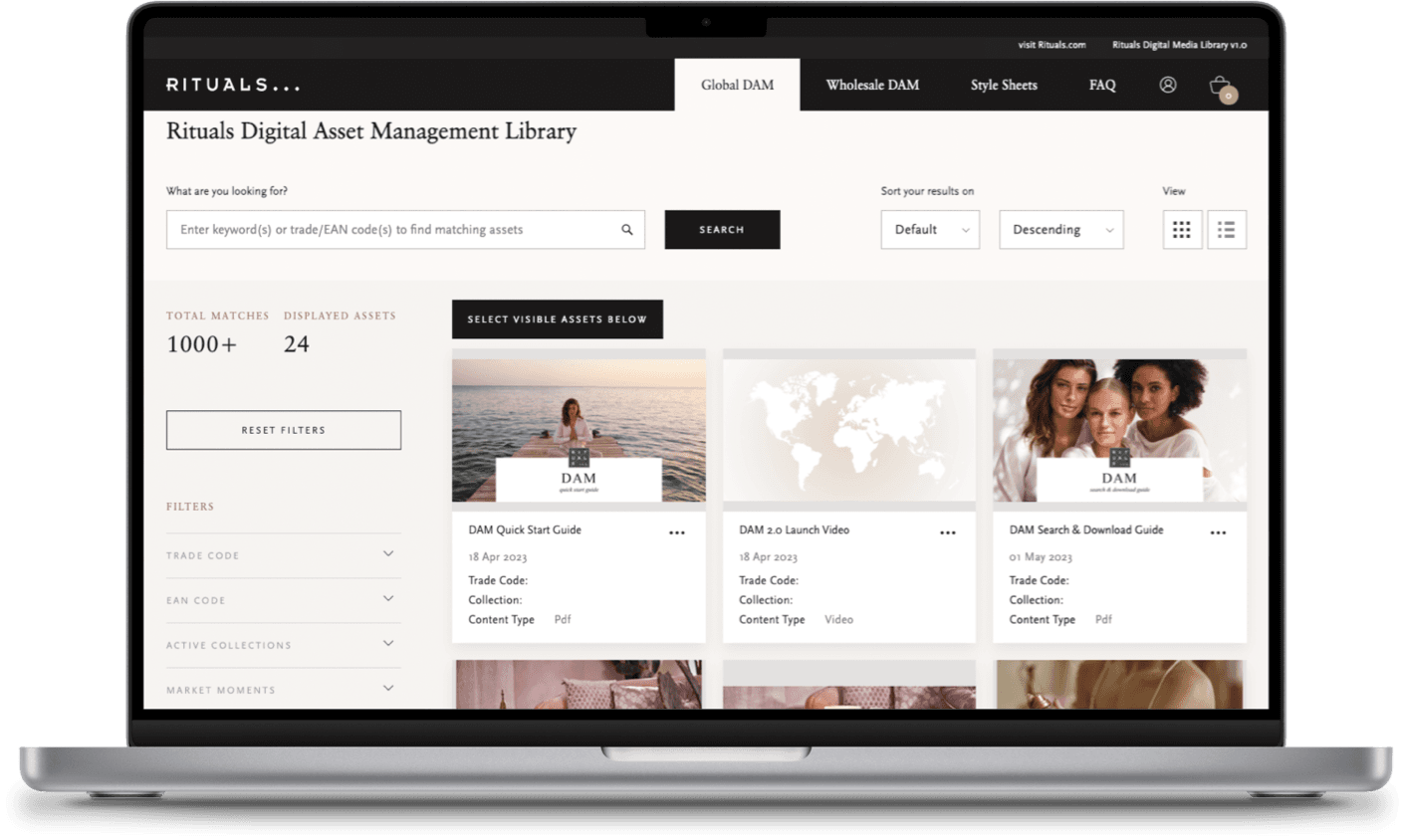Open options menu for DAM 2.0 Launch Video

(x=948, y=533)
